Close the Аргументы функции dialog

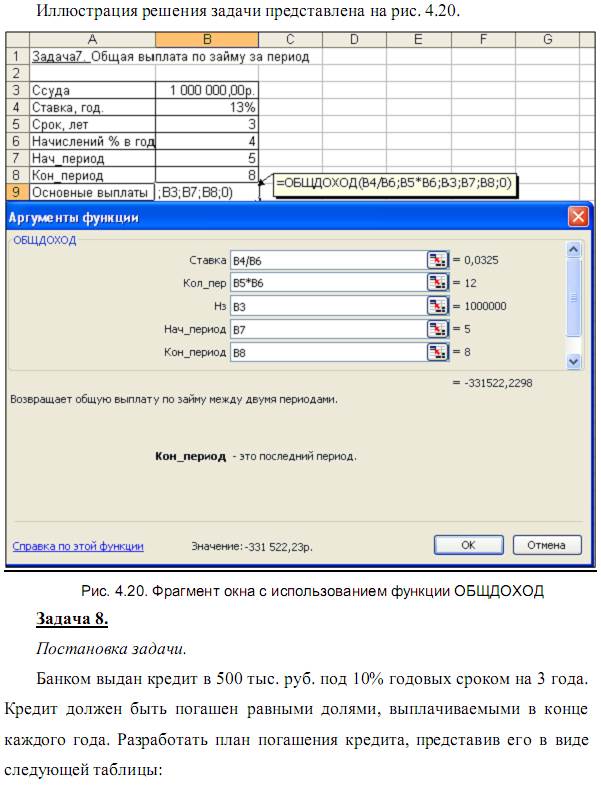coord(577,217)
